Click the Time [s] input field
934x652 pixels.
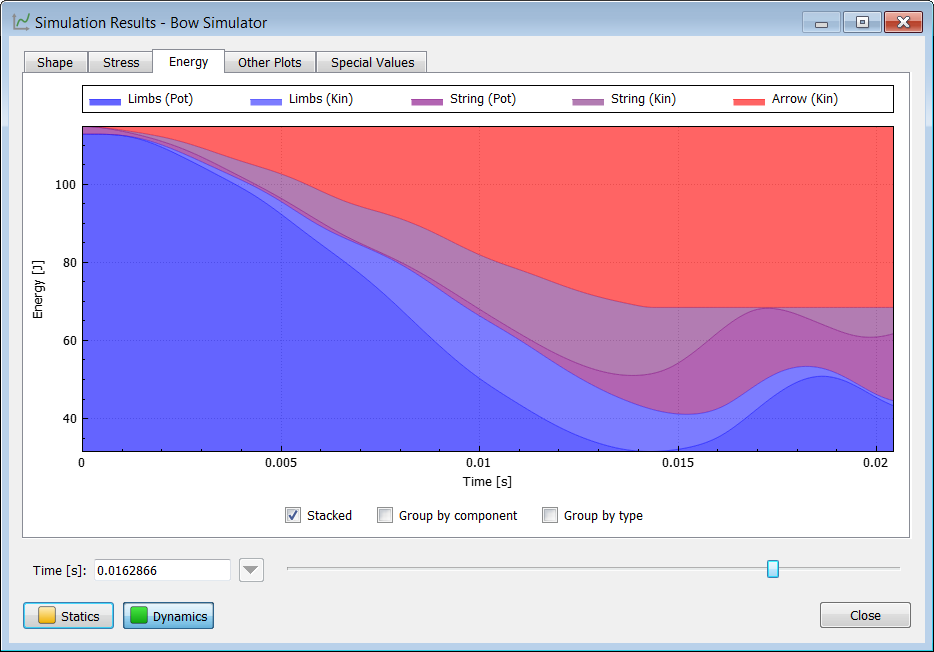click(x=162, y=570)
